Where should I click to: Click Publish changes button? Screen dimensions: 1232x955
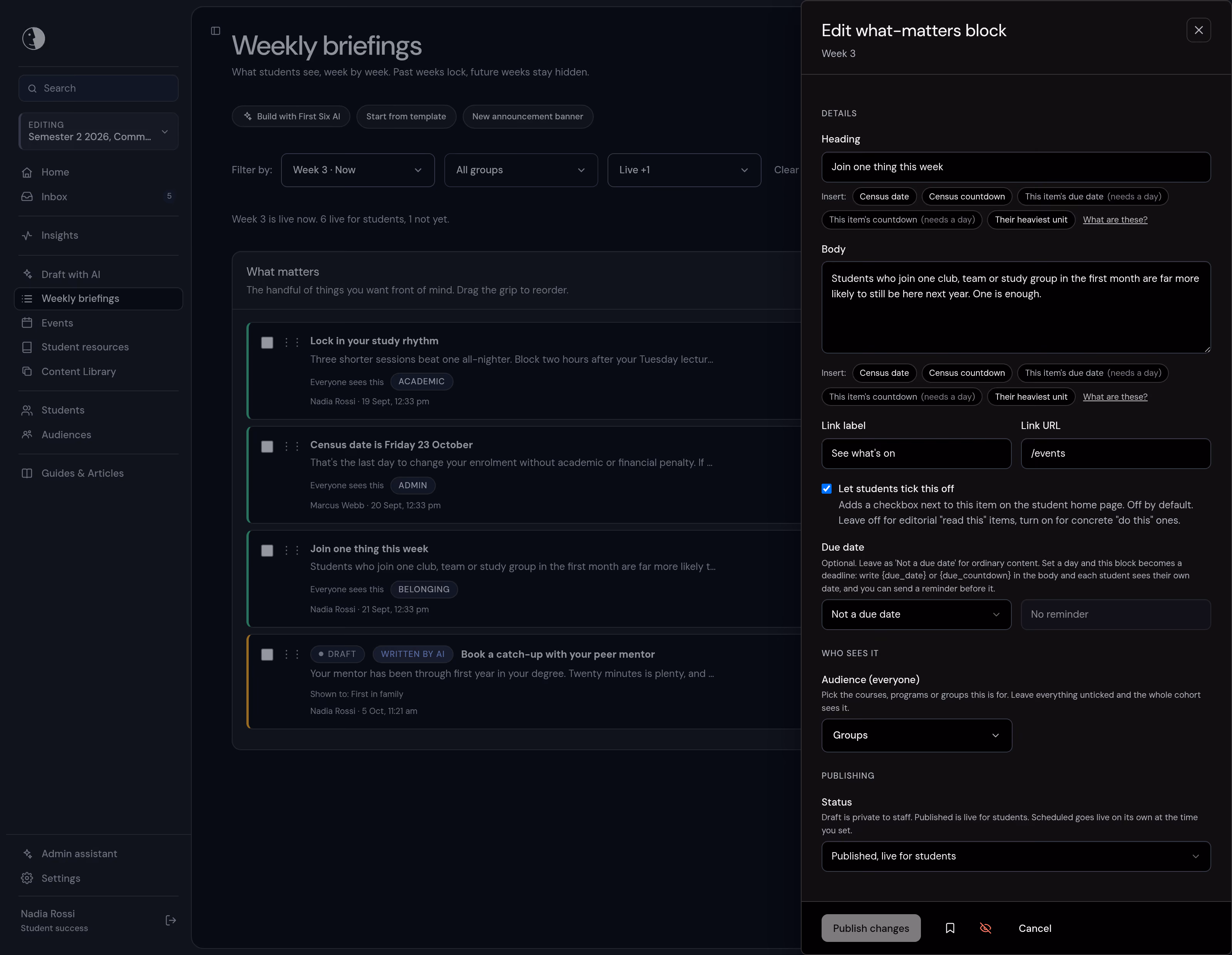[x=870, y=928]
